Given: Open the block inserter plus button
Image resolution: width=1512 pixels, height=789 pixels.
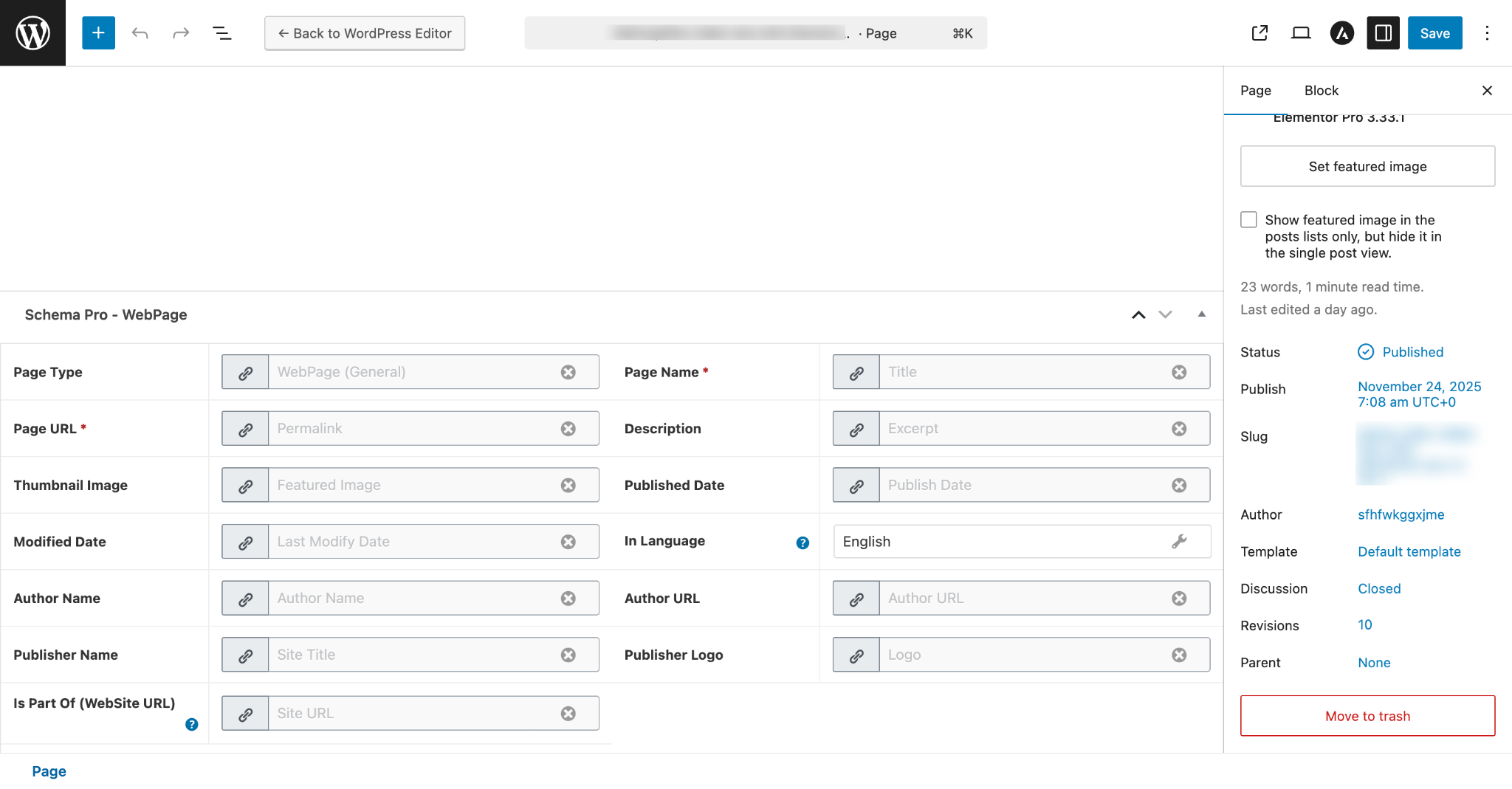Looking at the screenshot, I should pyautogui.click(x=98, y=33).
